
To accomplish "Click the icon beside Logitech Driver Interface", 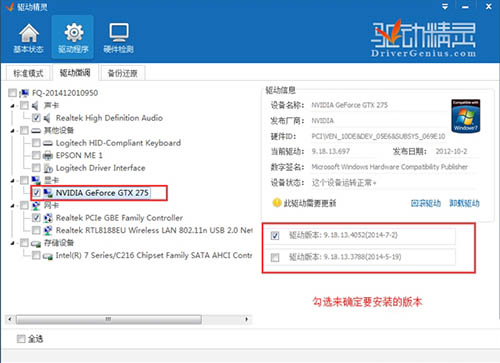I will point(48,168).
